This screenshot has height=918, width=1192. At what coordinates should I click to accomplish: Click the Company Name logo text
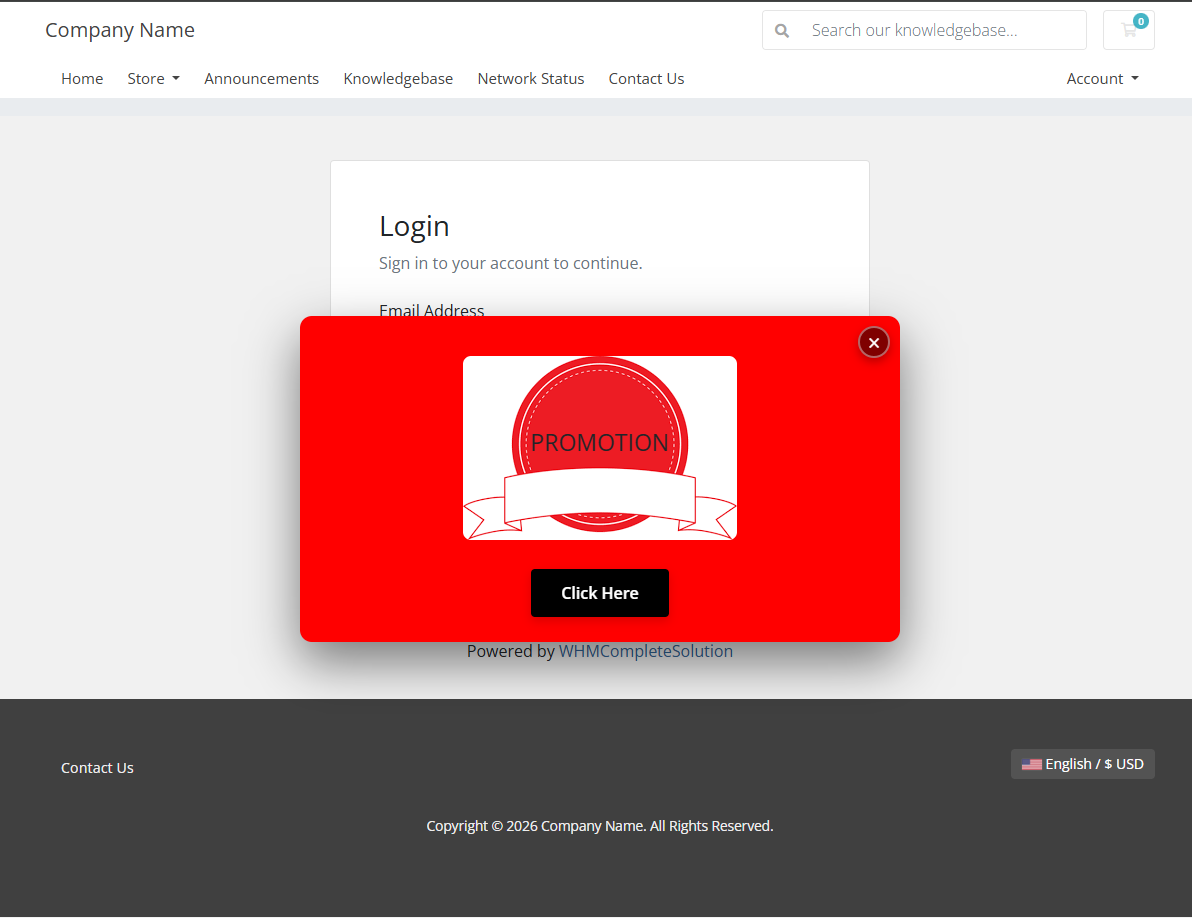click(x=120, y=30)
